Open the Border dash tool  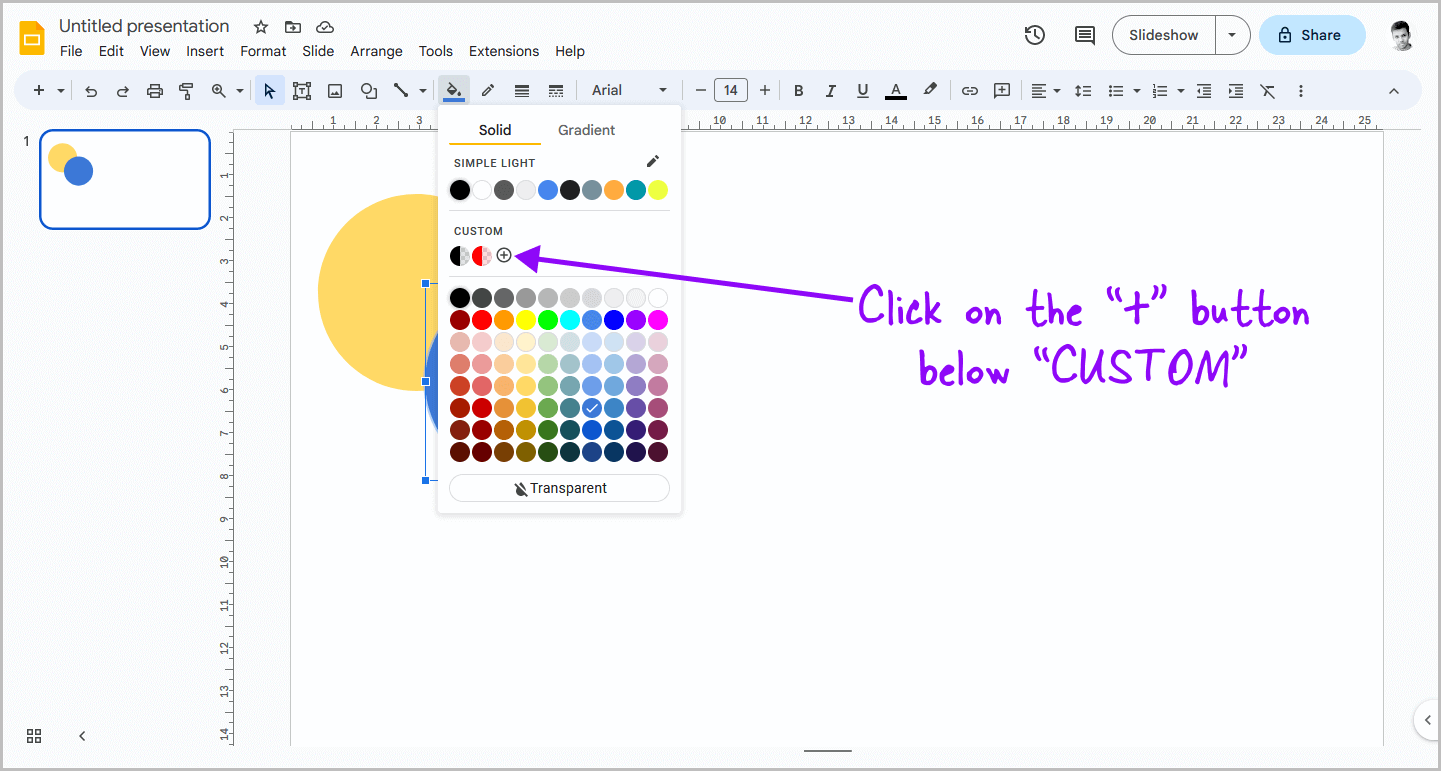pos(555,90)
